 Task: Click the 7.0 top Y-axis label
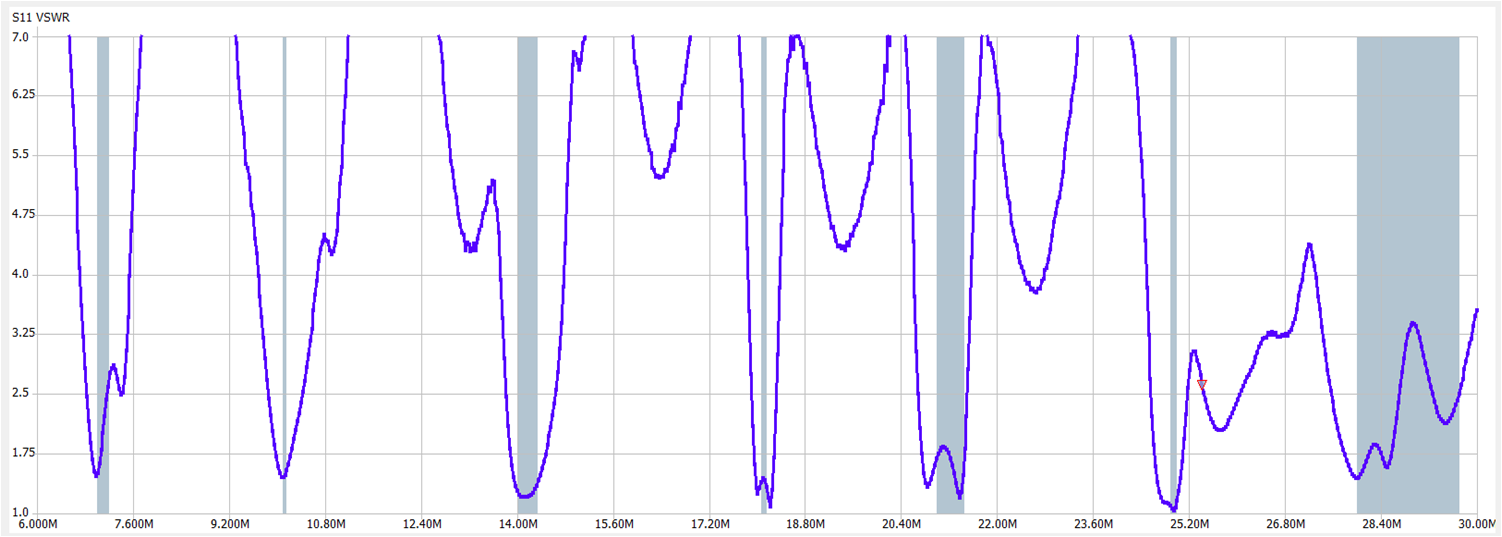[x=19, y=36]
